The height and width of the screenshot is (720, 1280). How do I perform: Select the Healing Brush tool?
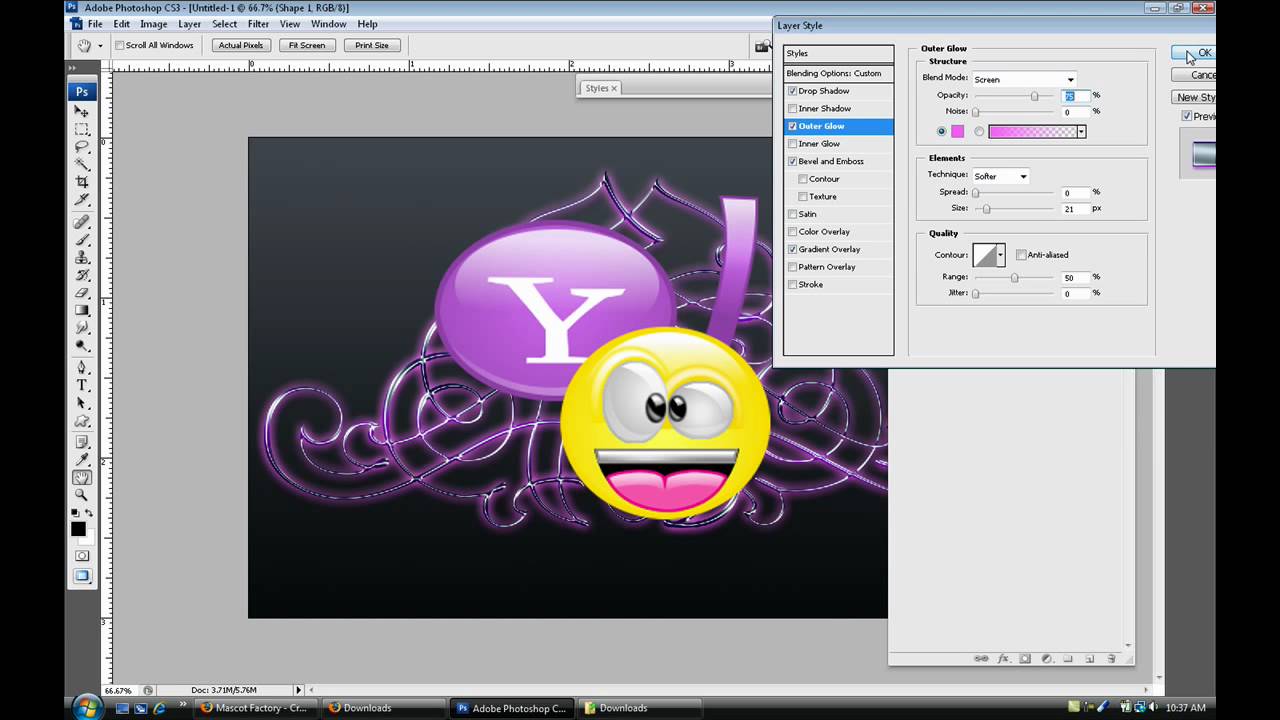82,222
